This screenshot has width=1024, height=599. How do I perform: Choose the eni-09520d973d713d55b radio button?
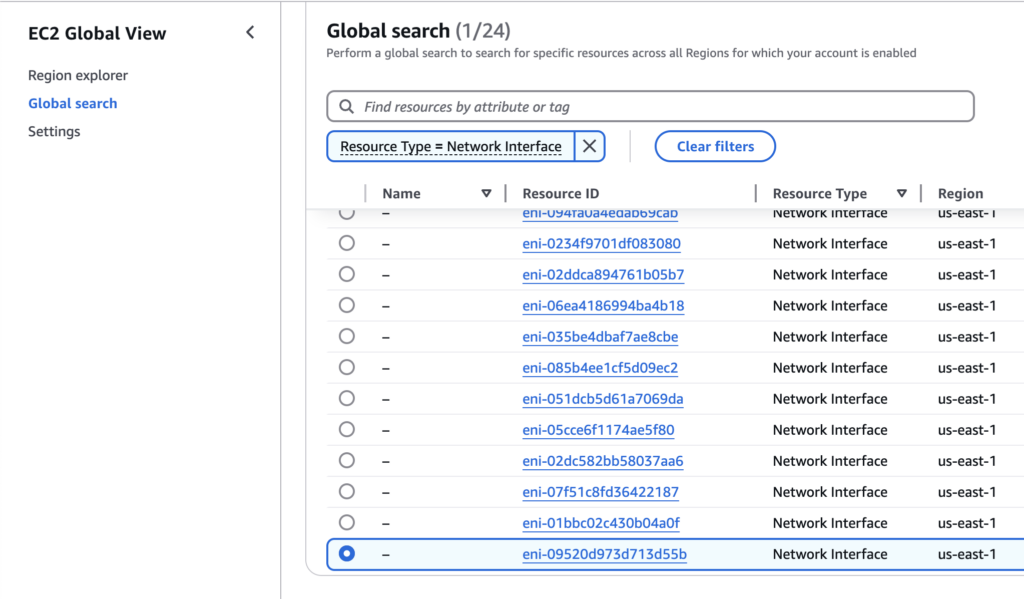click(x=347, y=553)
